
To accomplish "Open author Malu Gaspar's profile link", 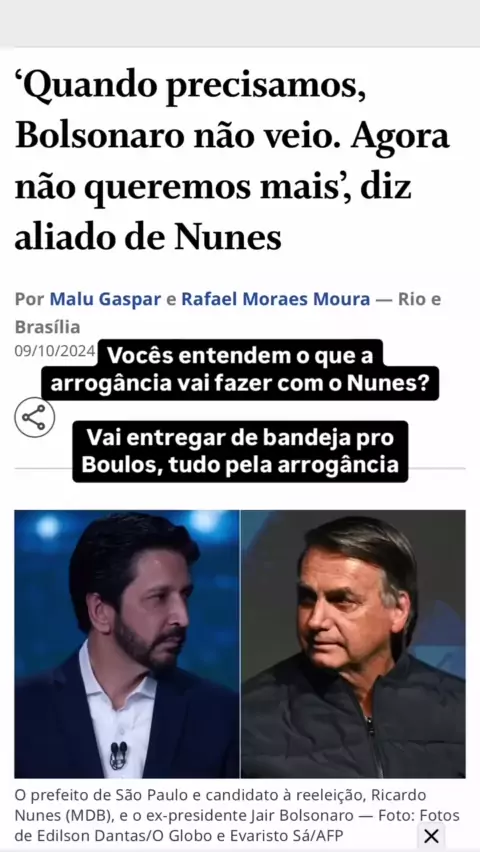I will [105, 299].
